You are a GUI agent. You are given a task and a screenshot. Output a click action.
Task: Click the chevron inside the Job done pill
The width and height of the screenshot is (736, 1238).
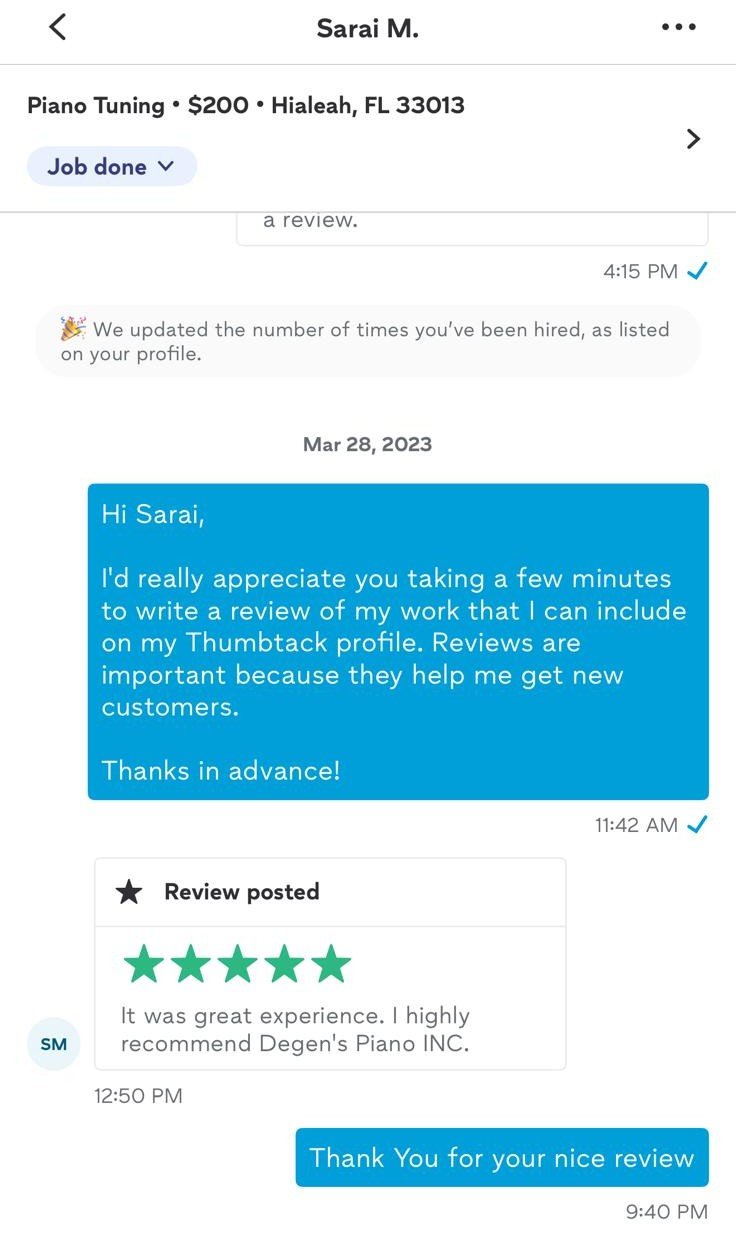[x=165, y=166]
